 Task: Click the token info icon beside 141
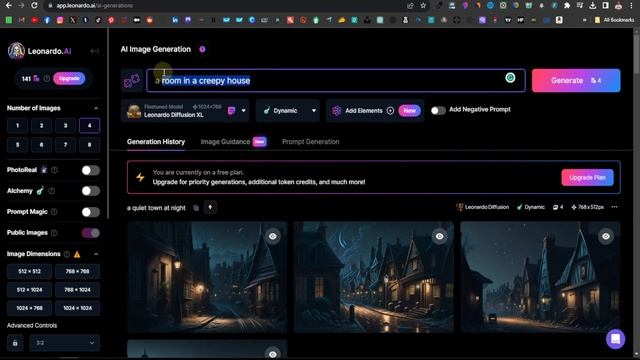pyautogui.click(x=47, y=78)
